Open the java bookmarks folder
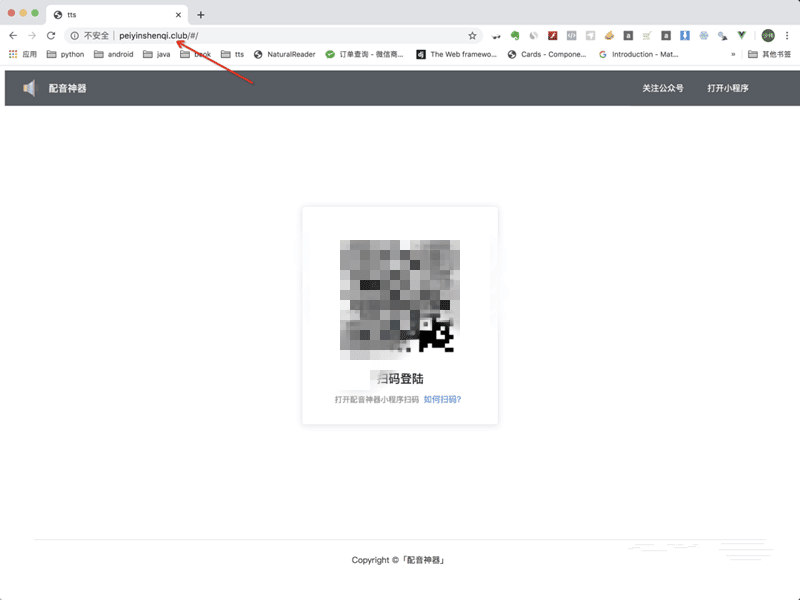This screenshot has height=600, width=800. coord(157,54)
